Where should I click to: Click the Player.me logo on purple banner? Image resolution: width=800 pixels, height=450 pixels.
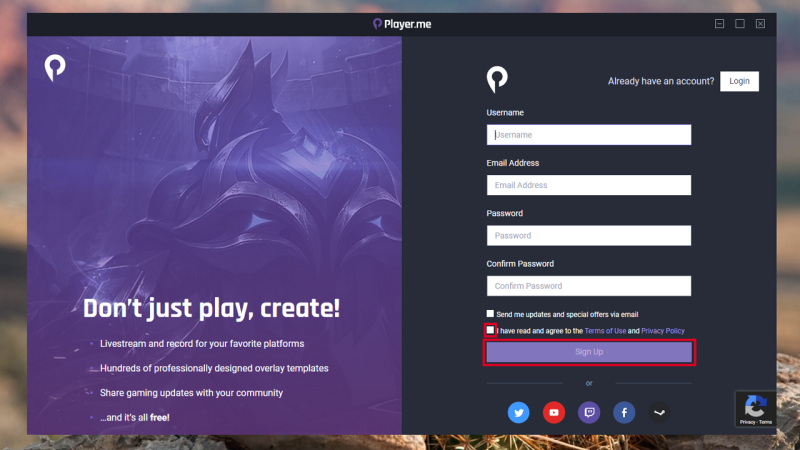point(55,68)
